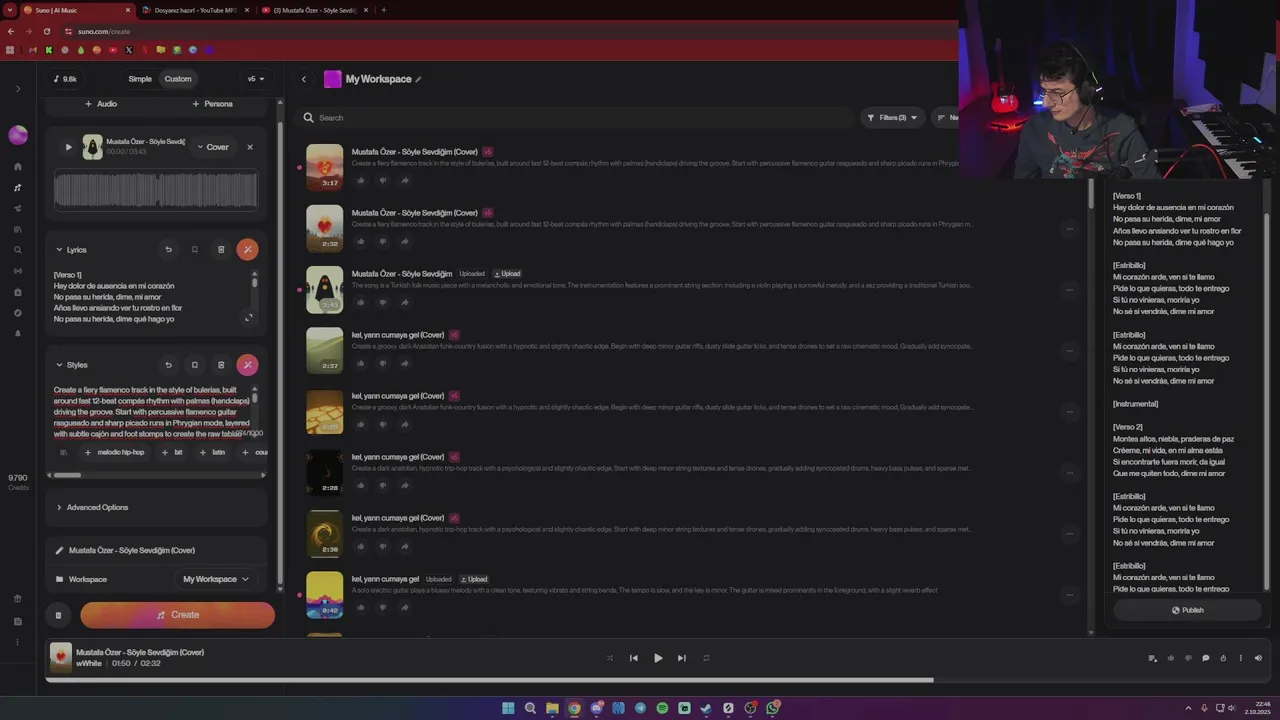Image resolution: width=1280 pixels, height=720 pixels.
Task: Open comments icon in player bar
Action: click(x=1205, y=658)
